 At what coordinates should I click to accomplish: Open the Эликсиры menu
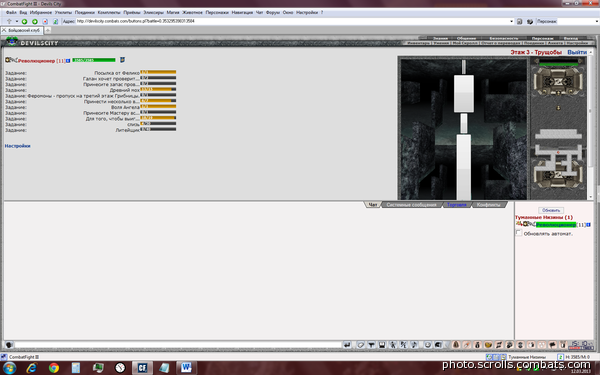153,13
